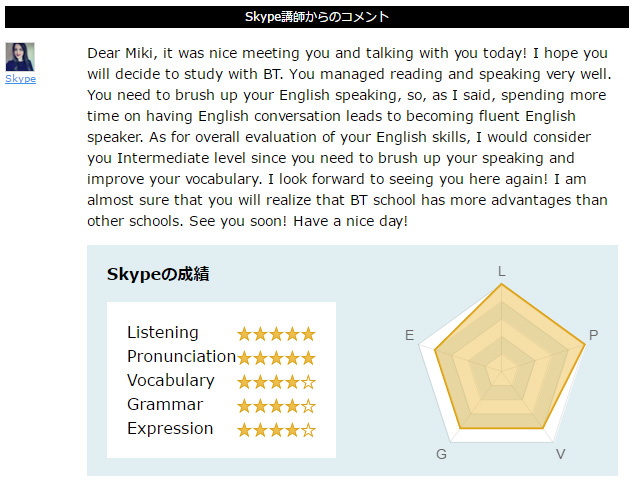This screenshot has height=480, width=633.
Task: Click the Skype講師からのコメント header bar
Action: [317, 17]
